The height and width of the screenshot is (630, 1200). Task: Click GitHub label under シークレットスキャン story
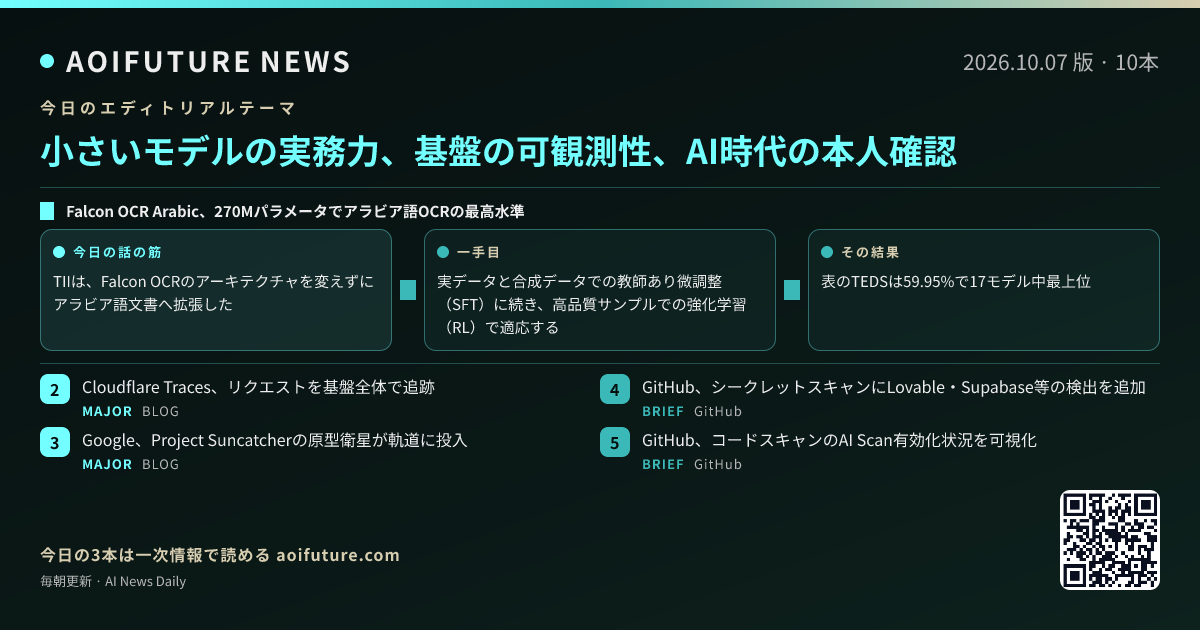click(x=718, y=411)
